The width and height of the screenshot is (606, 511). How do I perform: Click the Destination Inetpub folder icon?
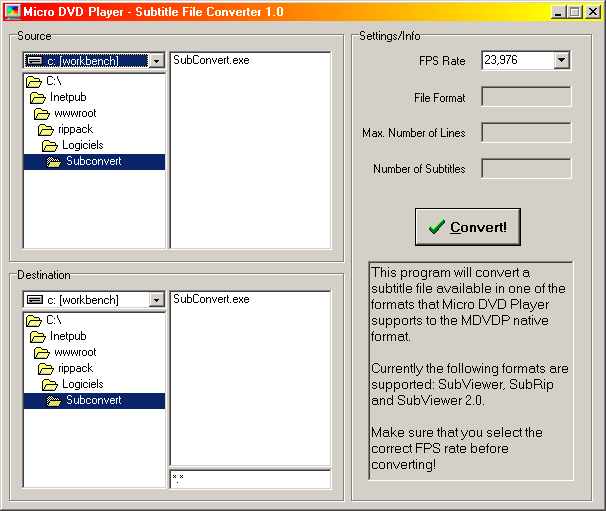(38, 337)
